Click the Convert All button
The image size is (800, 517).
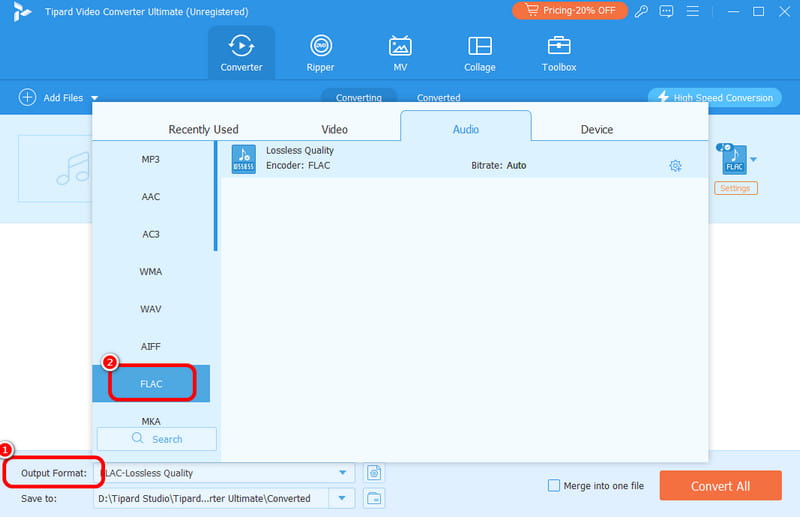(x=720, y=485)
